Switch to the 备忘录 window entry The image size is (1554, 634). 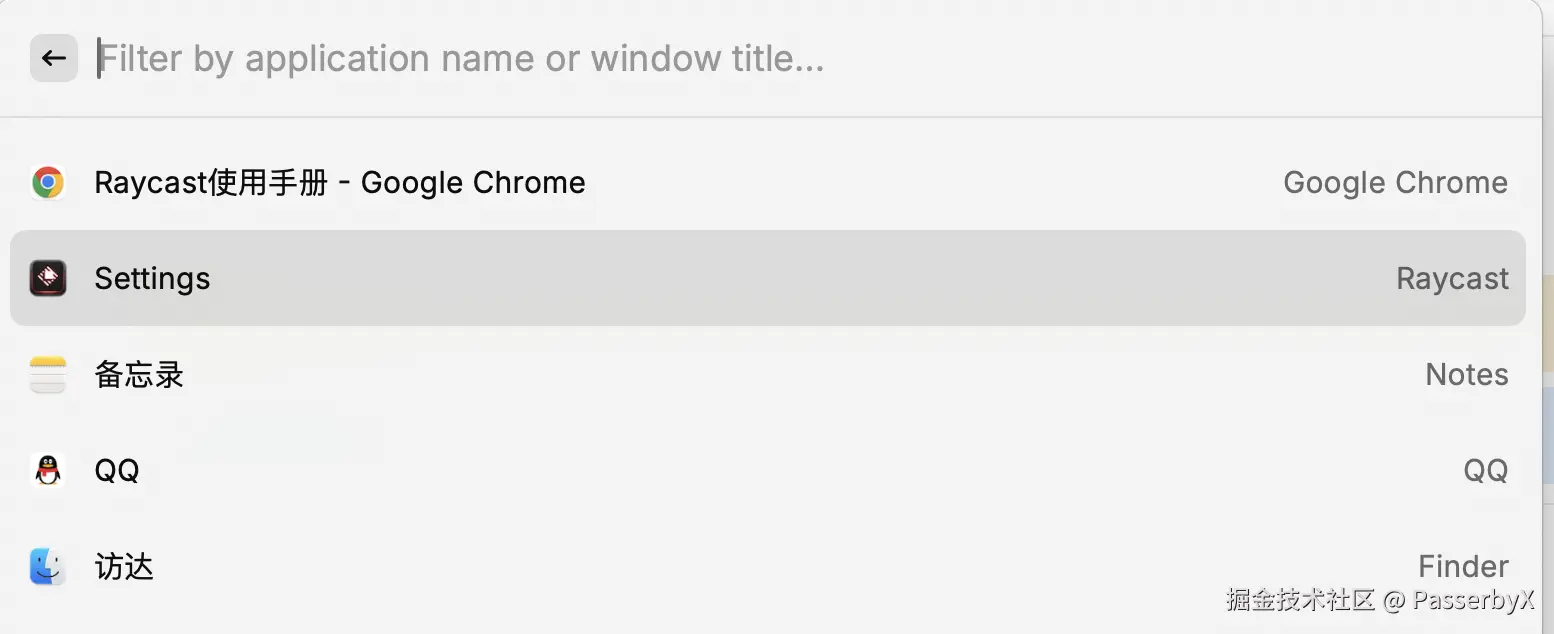coord(139,375)
